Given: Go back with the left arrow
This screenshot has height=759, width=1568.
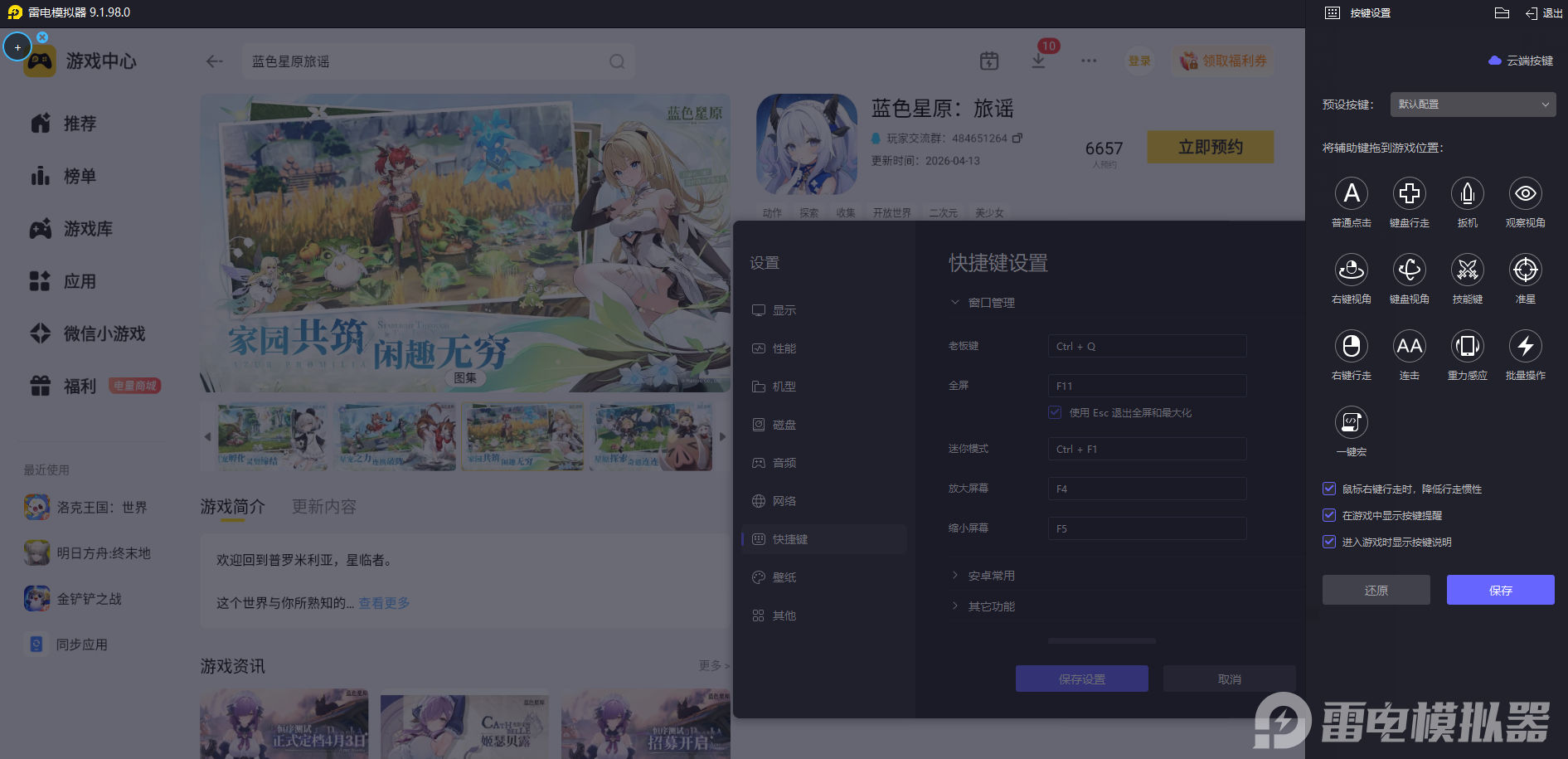Looking at the screenshot, I should click(215, 61).
